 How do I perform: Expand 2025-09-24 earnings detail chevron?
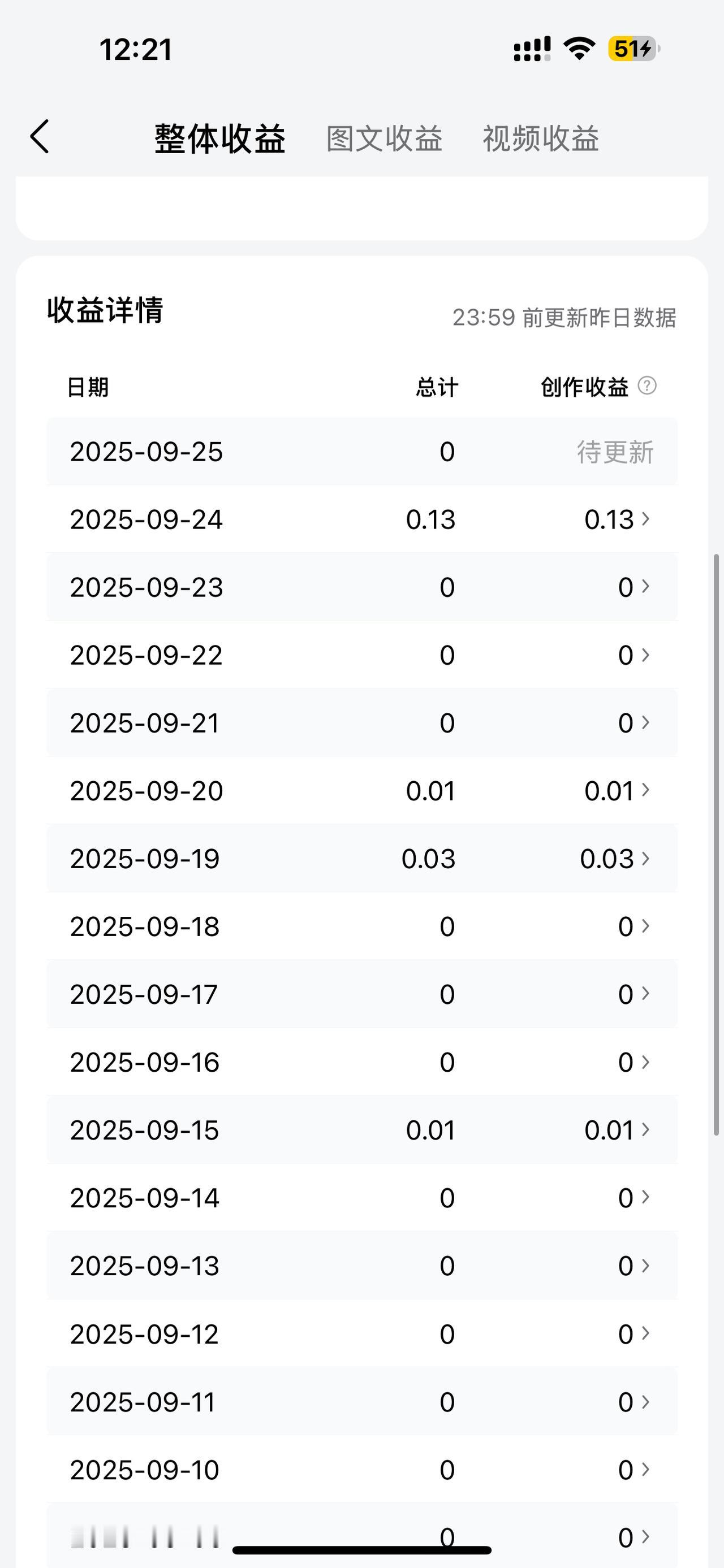tap(645, 518)
